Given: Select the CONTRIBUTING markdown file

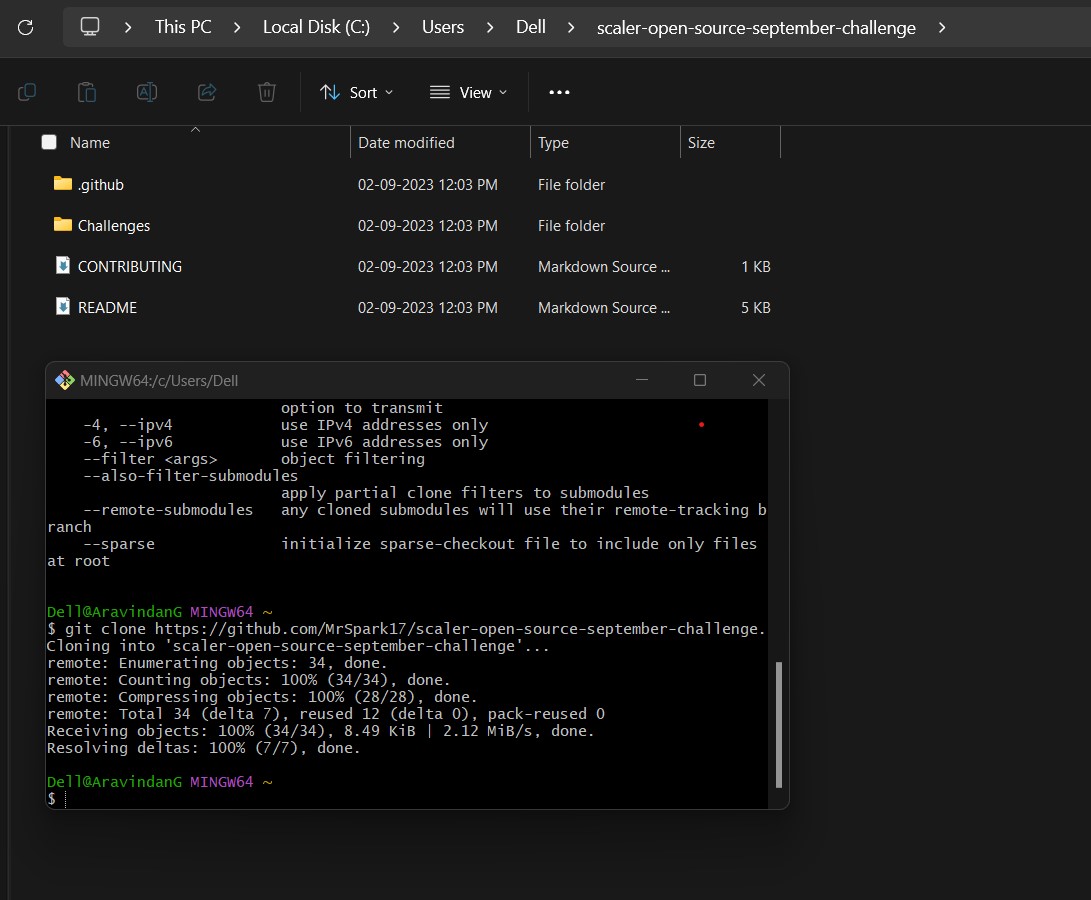Looking at the screenshot, I should [129, 266].
